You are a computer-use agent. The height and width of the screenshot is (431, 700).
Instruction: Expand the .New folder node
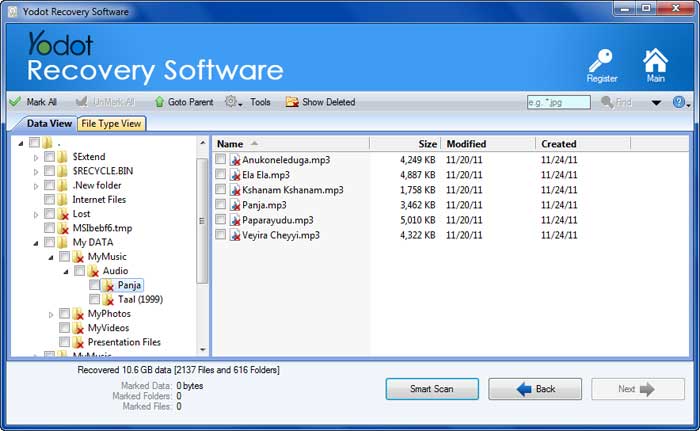36,186
